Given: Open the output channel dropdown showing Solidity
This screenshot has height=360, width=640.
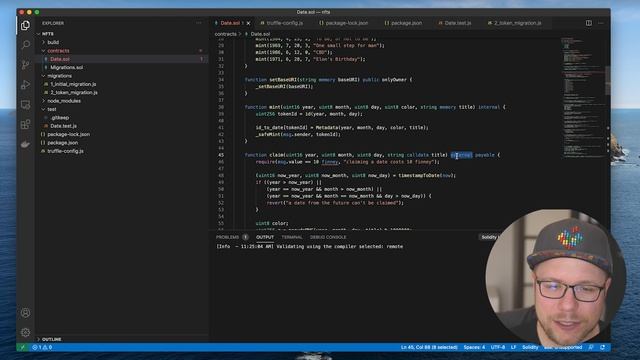Looking at the screenshot, I should pos(489,237).
